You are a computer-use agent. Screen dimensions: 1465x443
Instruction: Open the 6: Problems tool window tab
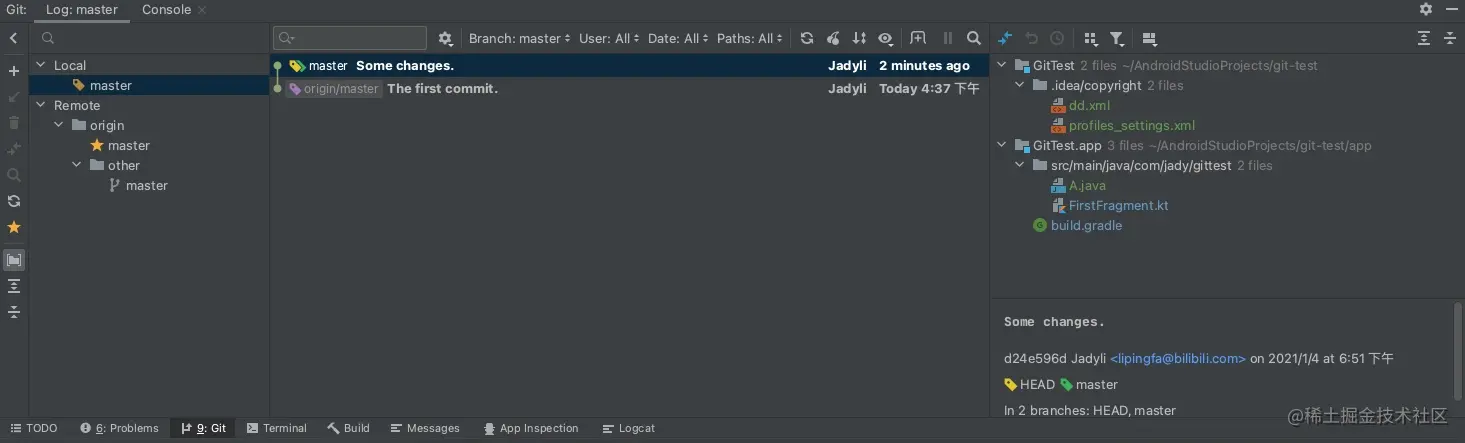click(119, 428)
